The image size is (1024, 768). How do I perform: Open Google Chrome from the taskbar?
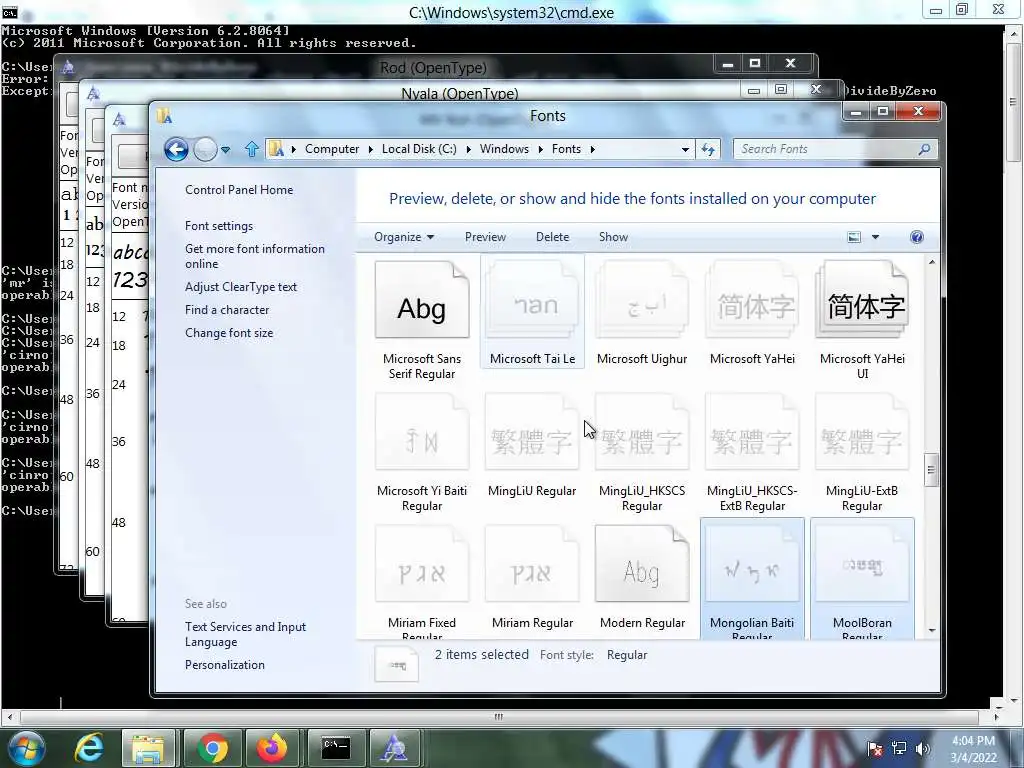[212, 748]
